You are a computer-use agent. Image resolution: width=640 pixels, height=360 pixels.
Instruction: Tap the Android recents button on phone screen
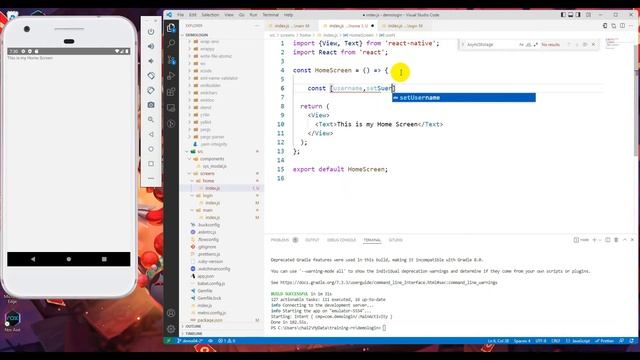(104, 259)
